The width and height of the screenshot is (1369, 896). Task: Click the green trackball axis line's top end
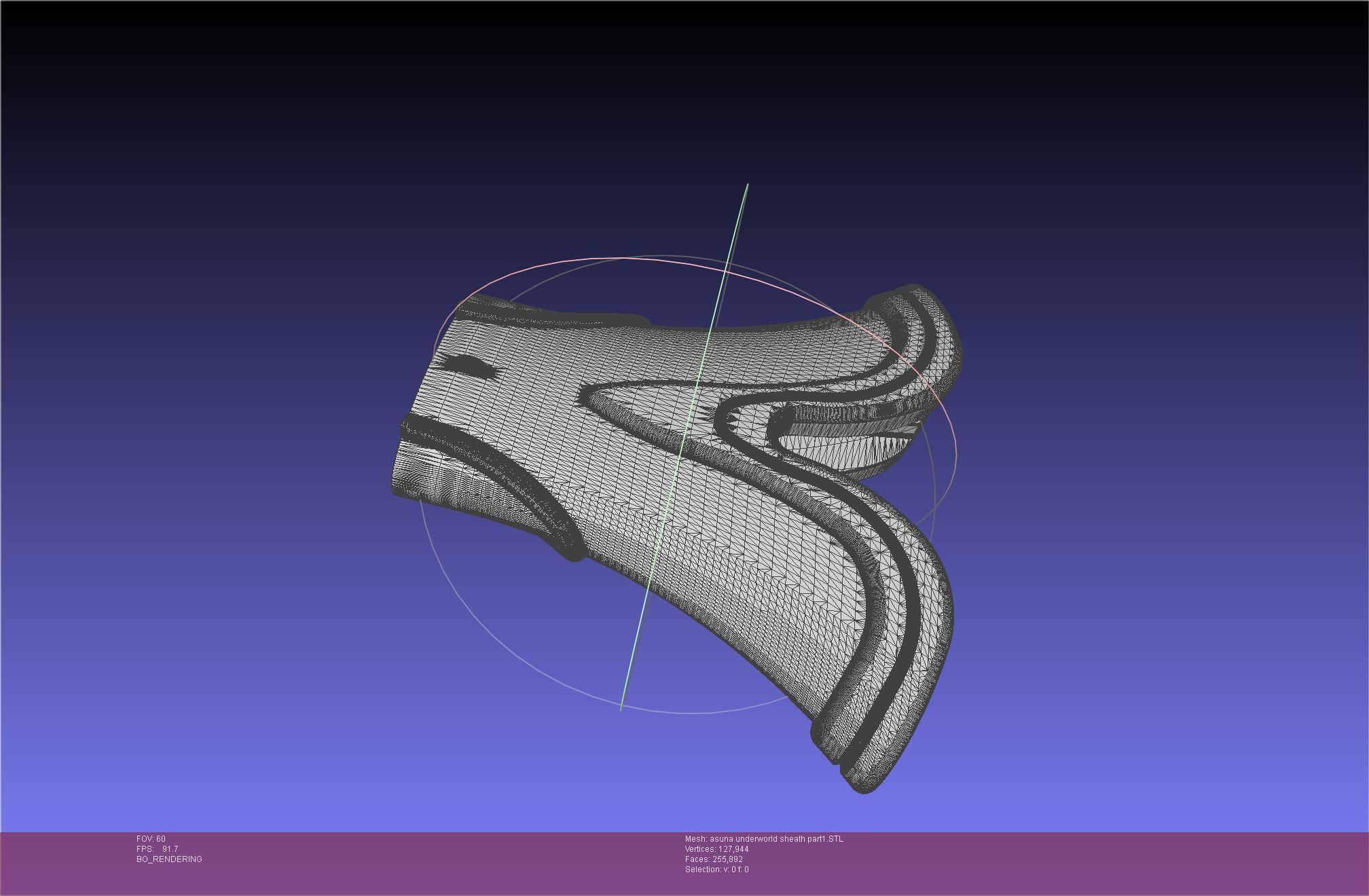(x=747, y=185)
